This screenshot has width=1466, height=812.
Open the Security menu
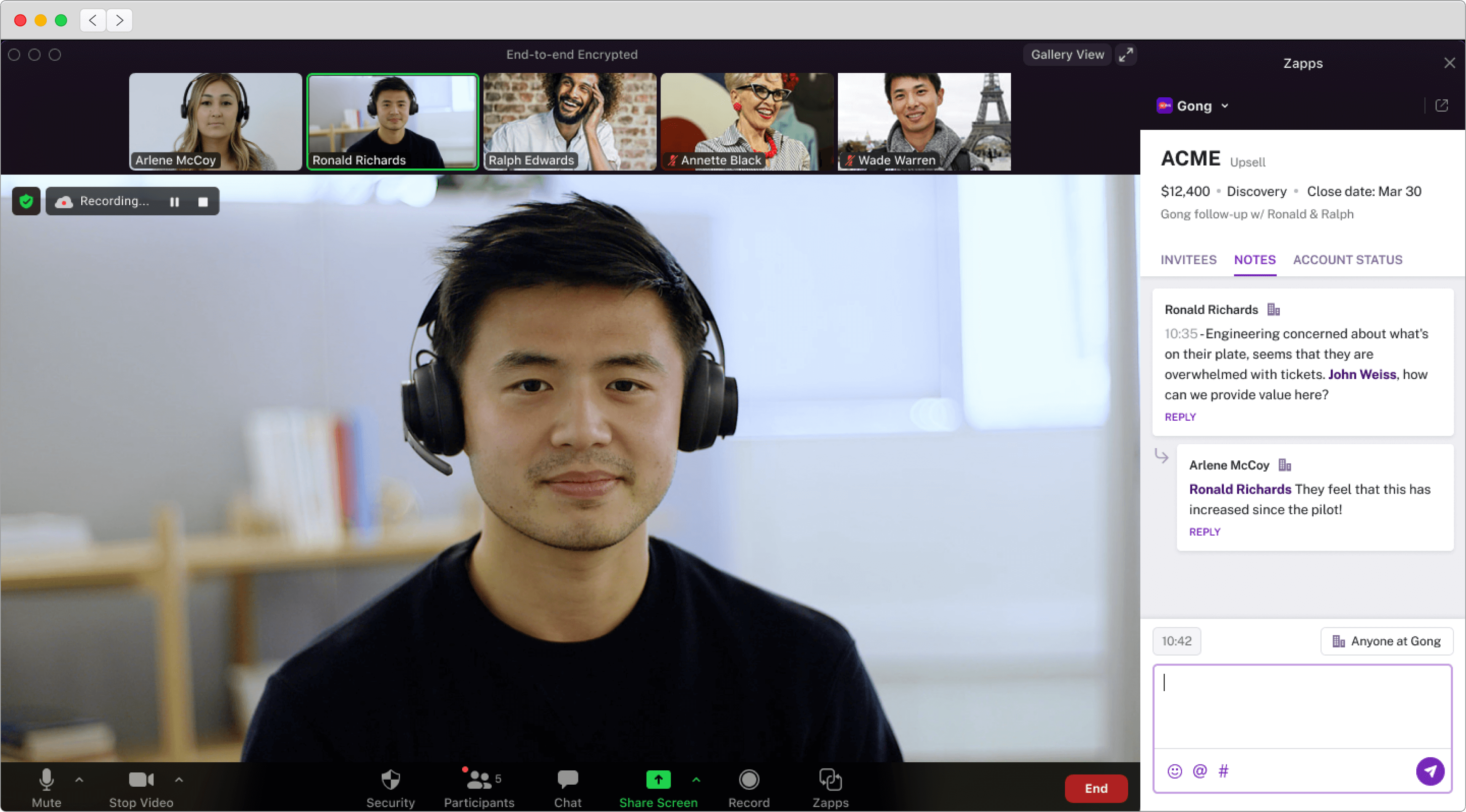pyautogui.click(x=391, y=788)
